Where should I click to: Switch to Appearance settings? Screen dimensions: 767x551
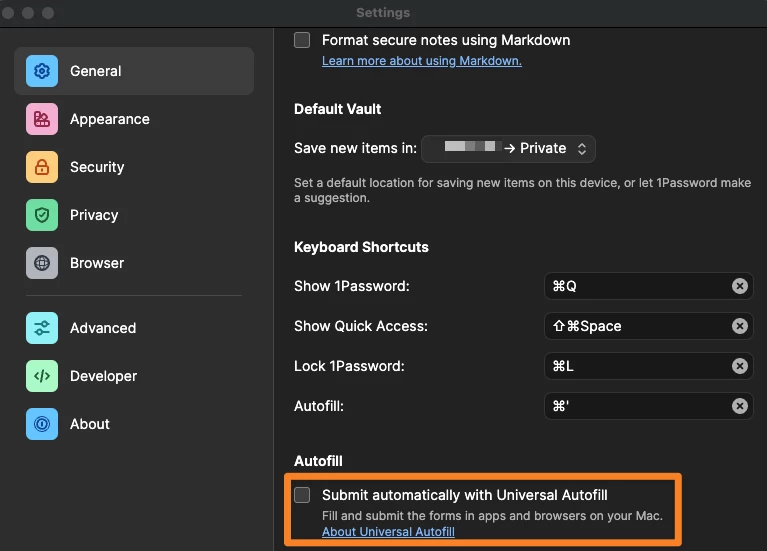[134, 119]
